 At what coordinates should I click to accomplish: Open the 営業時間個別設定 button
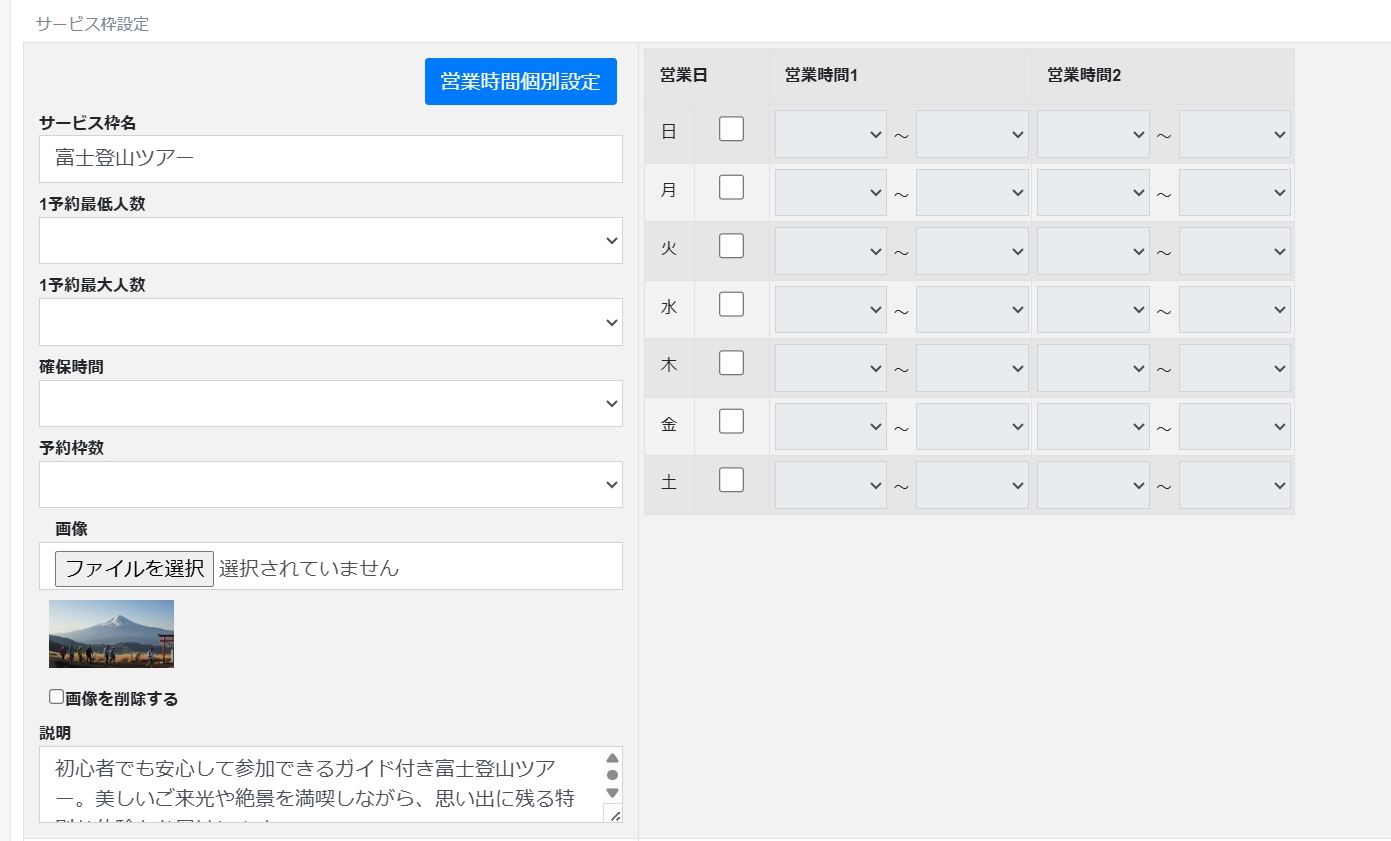coord(520,81)
